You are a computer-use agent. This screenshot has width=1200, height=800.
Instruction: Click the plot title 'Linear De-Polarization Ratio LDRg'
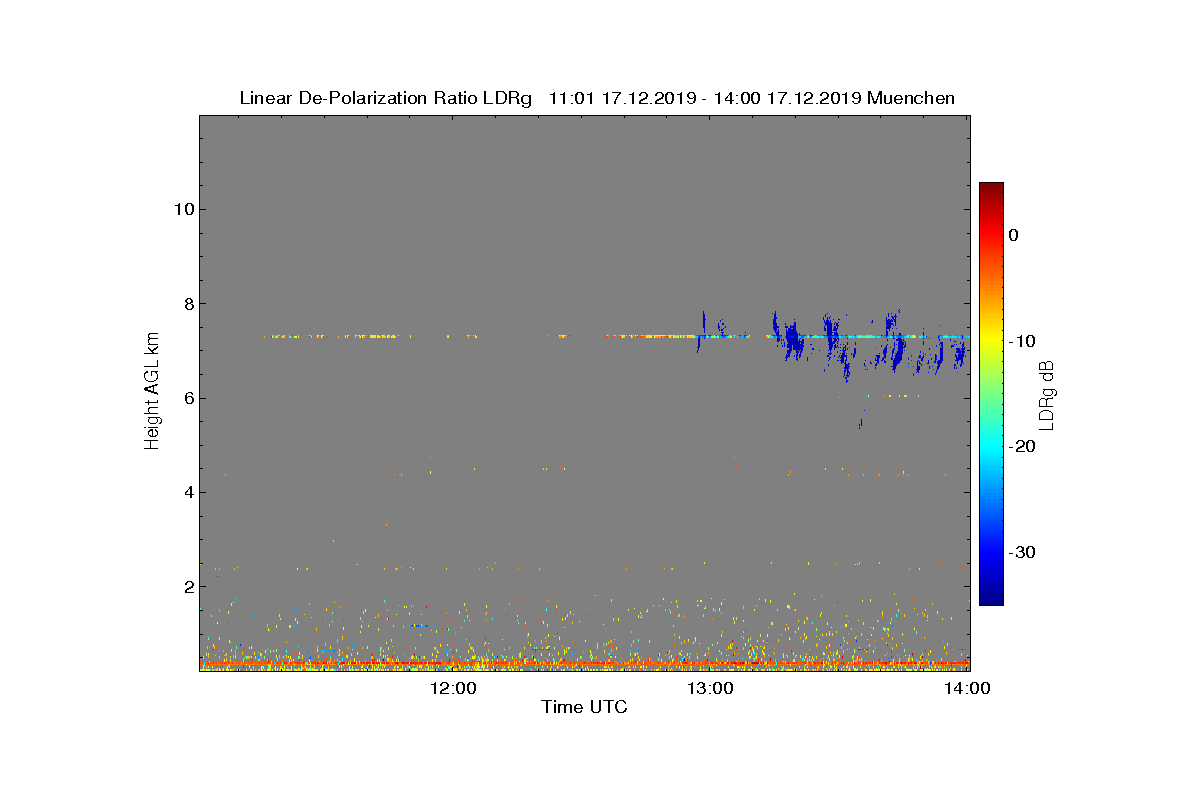387,98
